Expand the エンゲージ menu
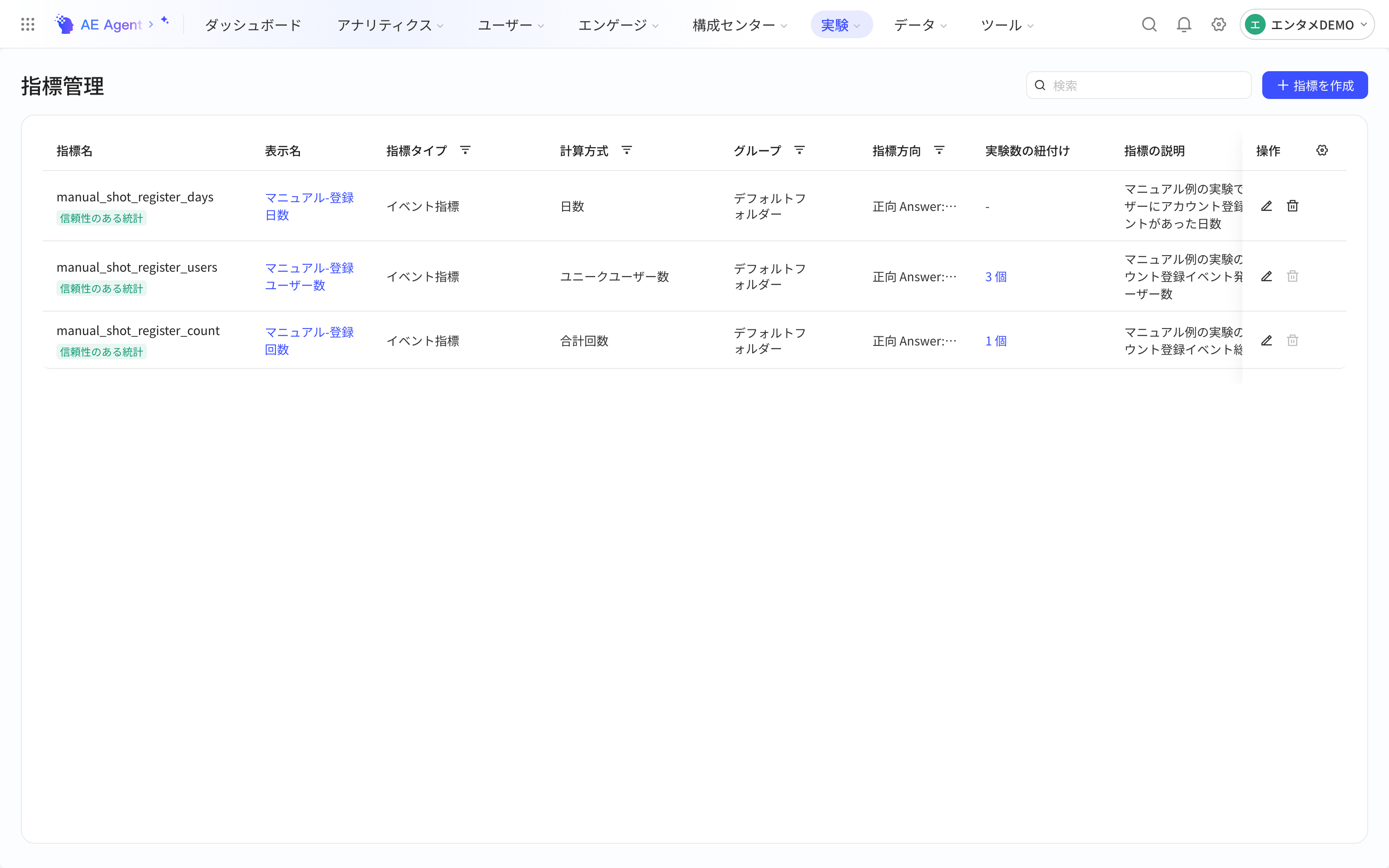Image resolution: width=1389 pixels, height=868 pixels. coord(618,25)
